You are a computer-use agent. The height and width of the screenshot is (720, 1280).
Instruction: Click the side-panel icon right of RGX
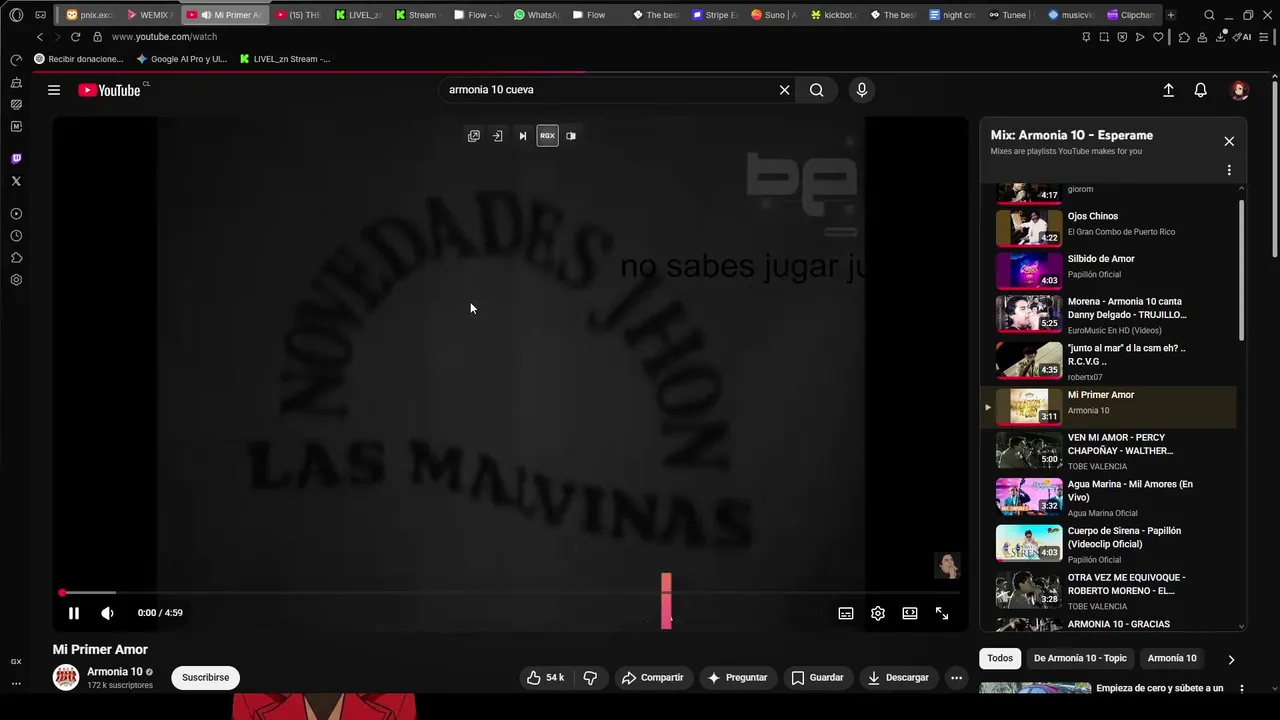571,136
